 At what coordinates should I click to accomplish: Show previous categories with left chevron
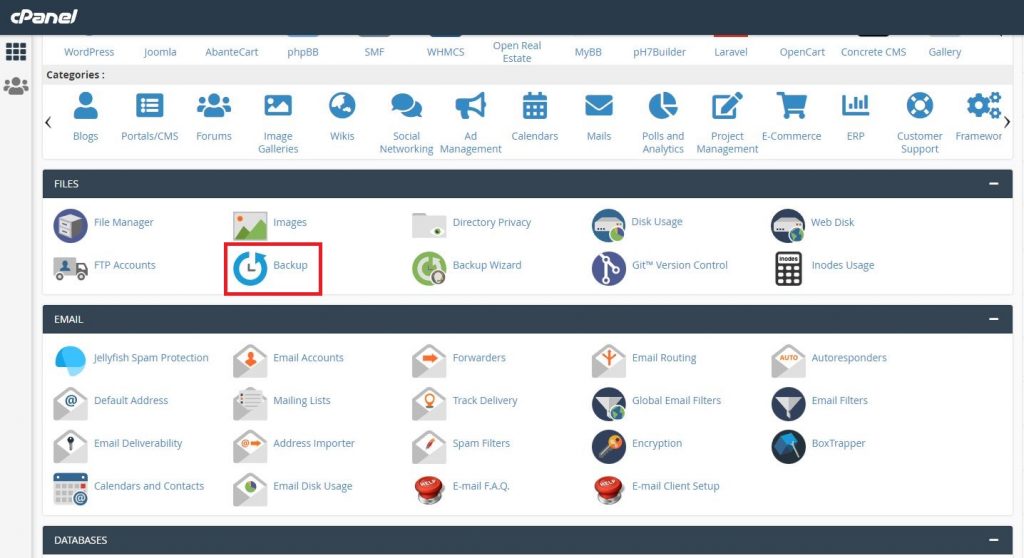point(48,122)
